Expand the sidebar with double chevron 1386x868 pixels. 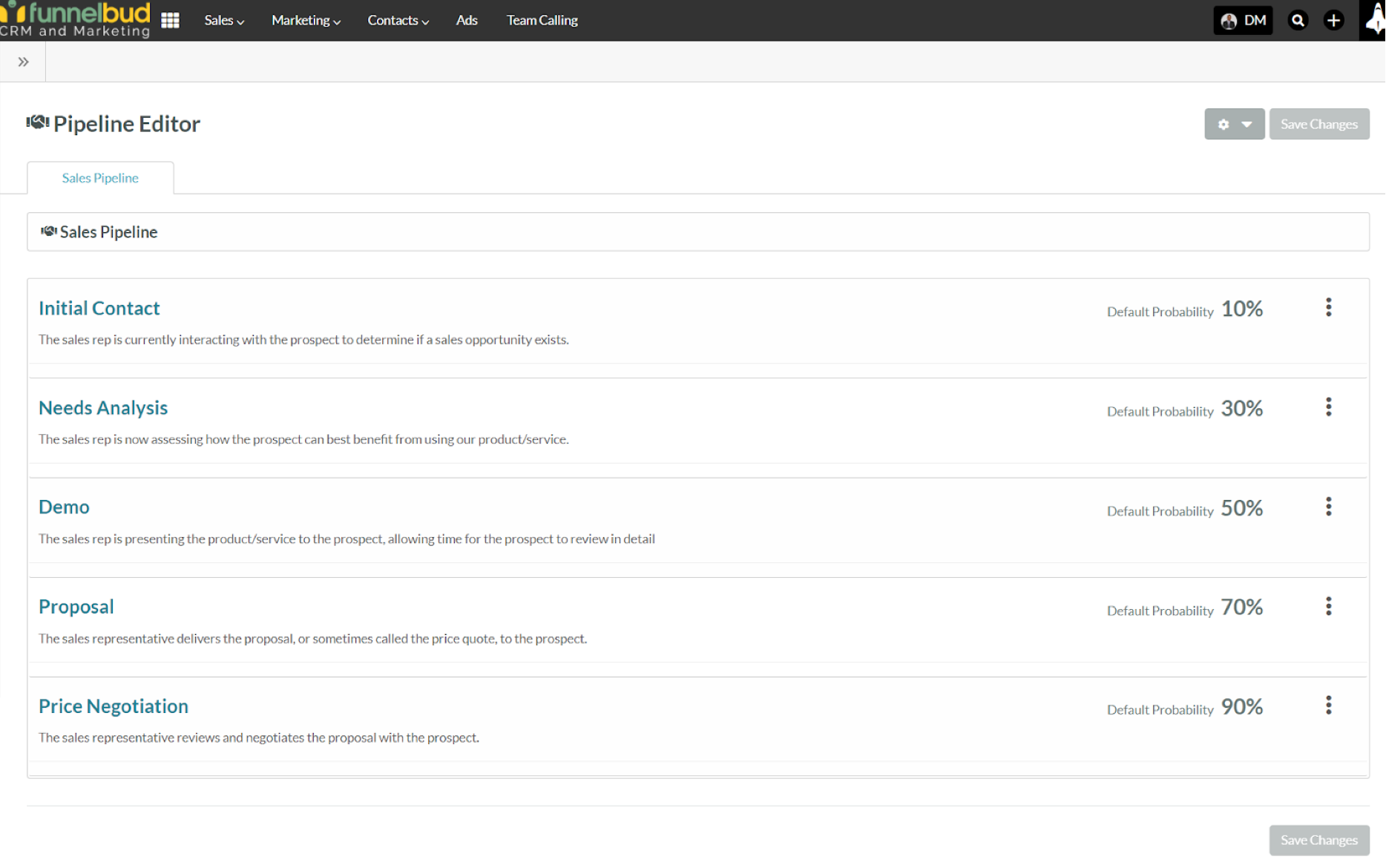click(24, 62)
